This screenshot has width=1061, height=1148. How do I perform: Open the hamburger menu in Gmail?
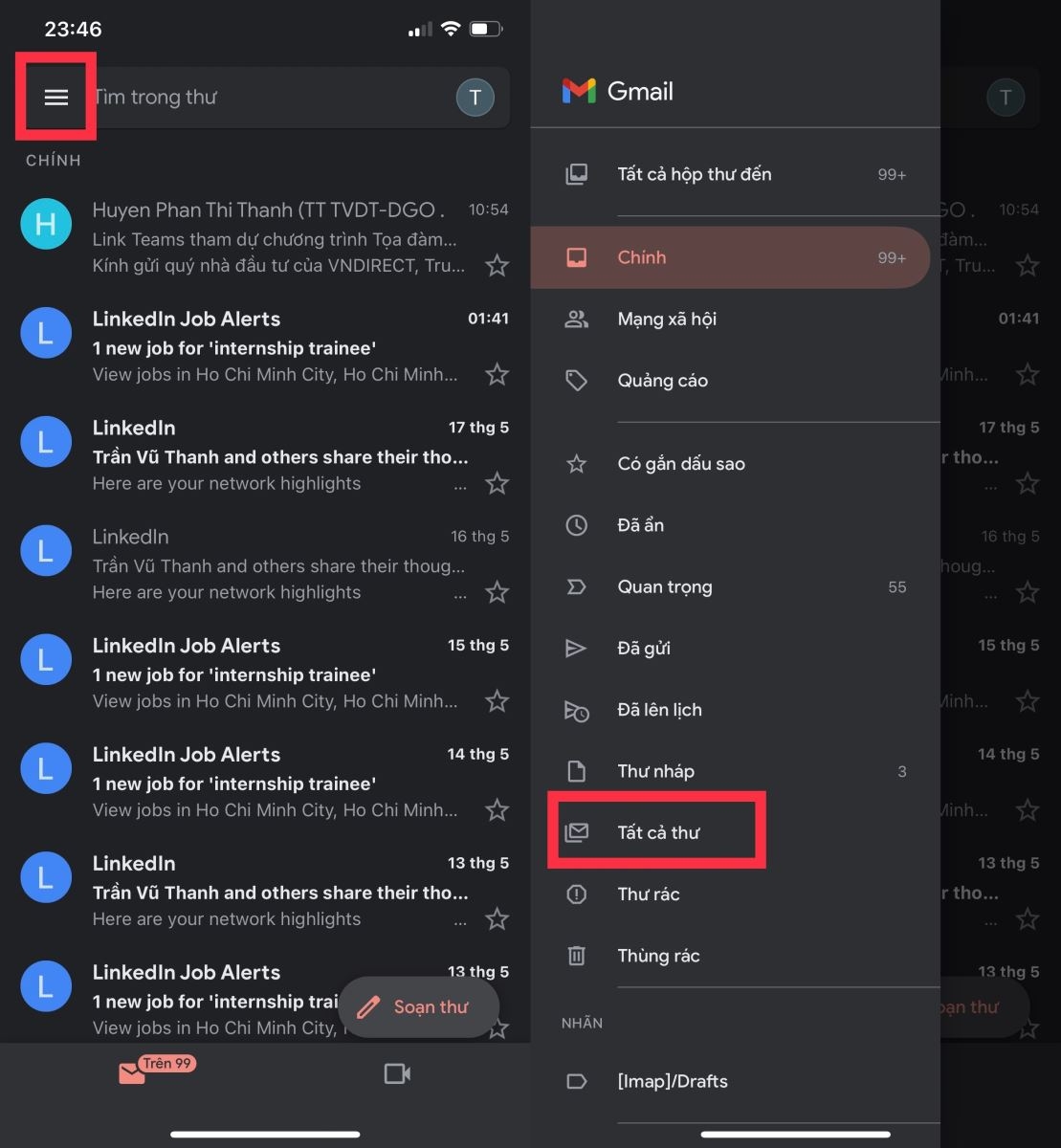tap(56, 97)
